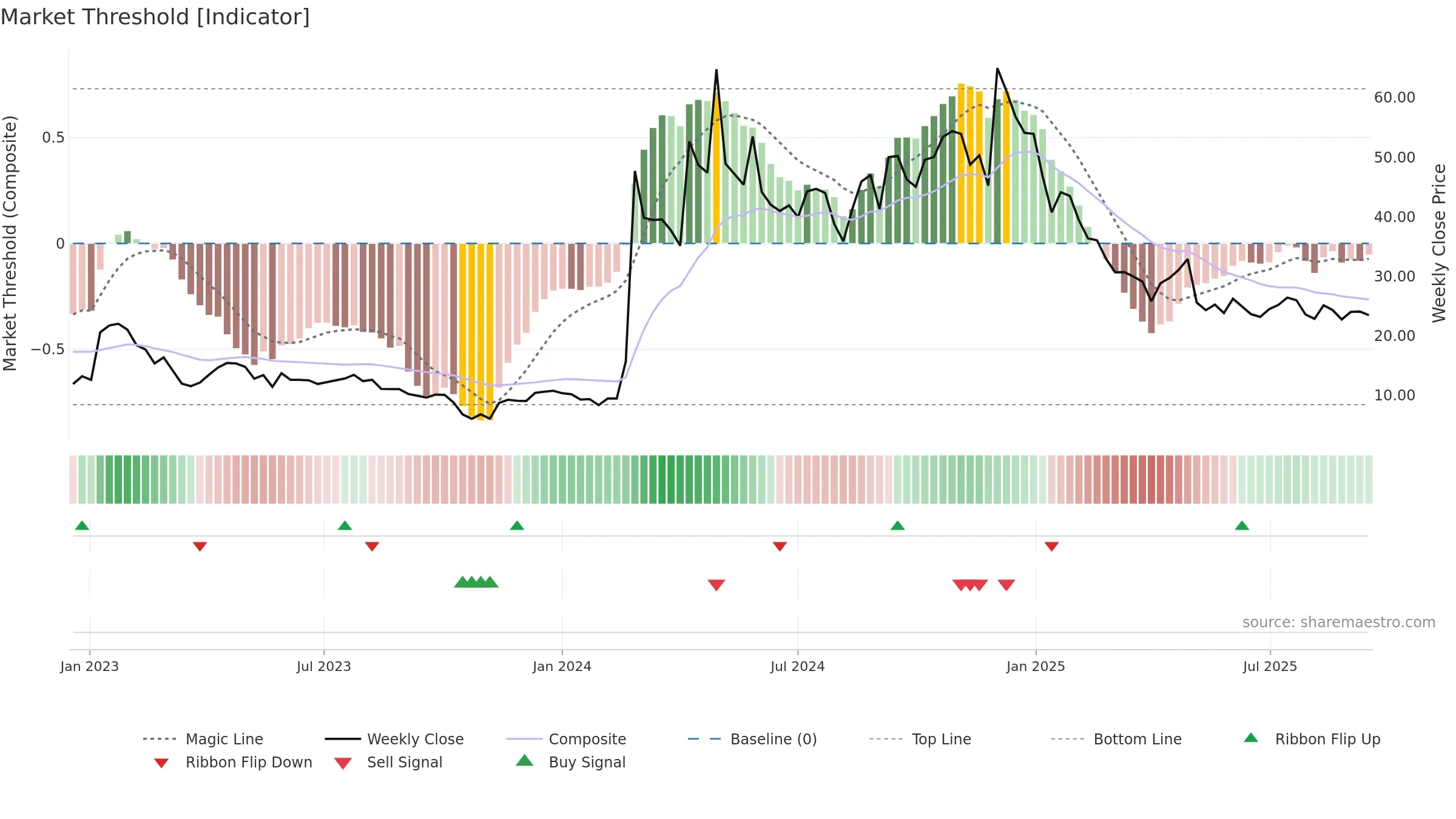Select the ribbon flip up marker near Jan 2023
Viewport: 1456px width, 819px height.
click(x=82, y=525)
